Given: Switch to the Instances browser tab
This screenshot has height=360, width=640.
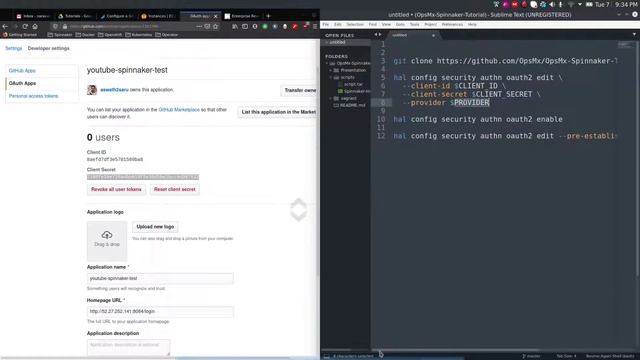Looking at the screenshot, I should (158, 16).
